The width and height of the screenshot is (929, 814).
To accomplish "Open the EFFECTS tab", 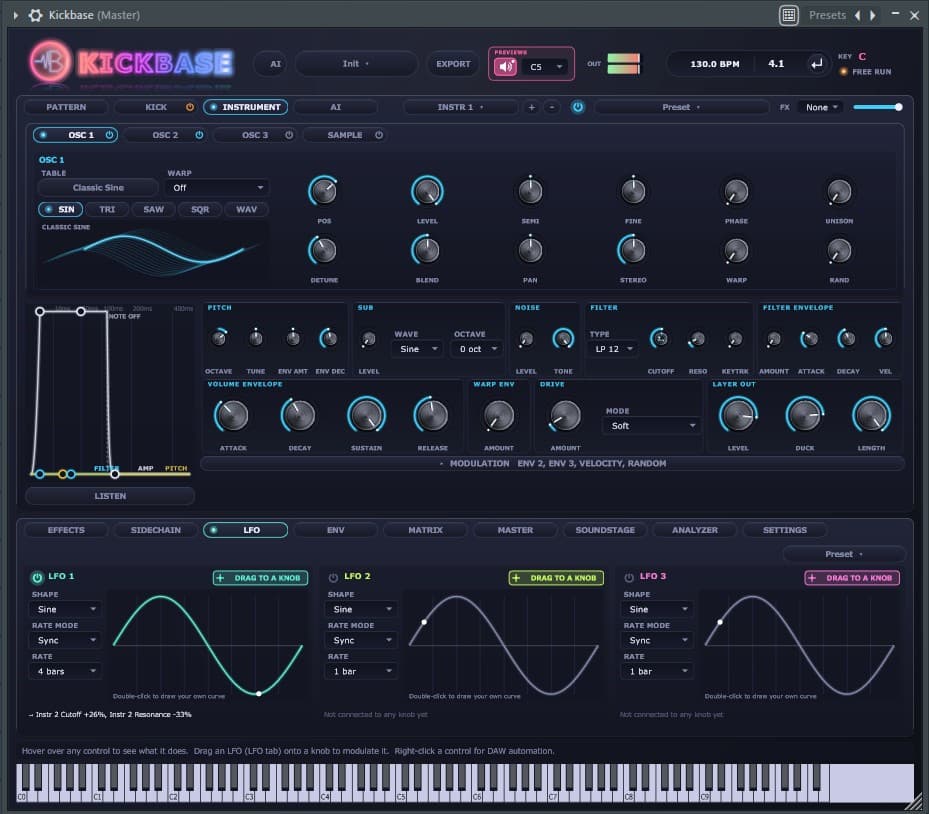I will 66,530.
